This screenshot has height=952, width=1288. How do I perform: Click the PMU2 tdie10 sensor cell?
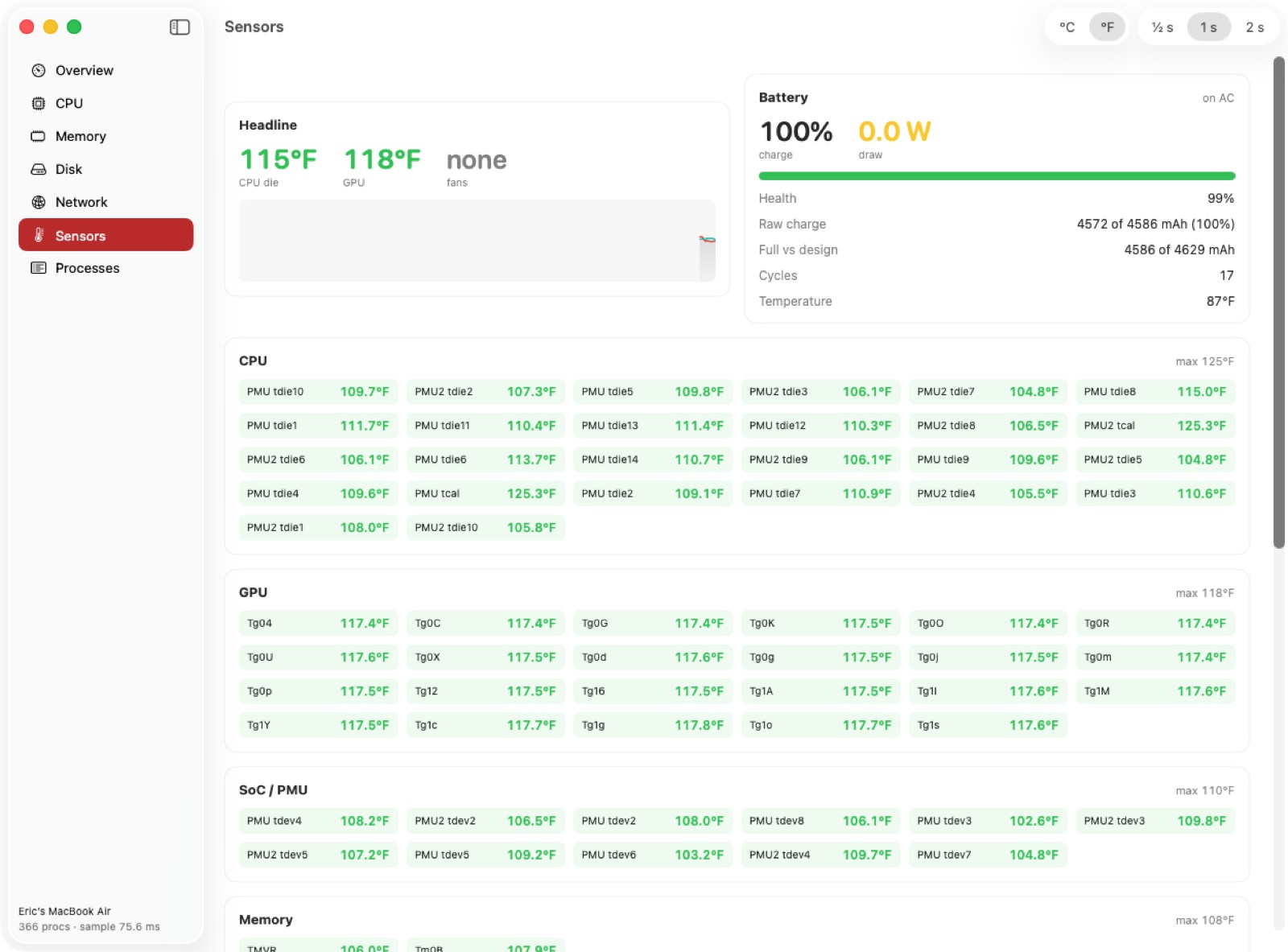[485, 528]
